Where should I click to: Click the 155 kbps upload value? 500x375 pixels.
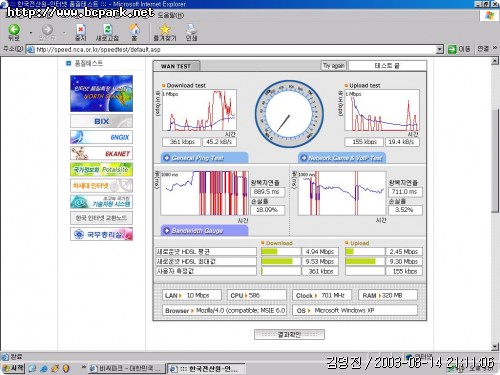tap(364, 142)
